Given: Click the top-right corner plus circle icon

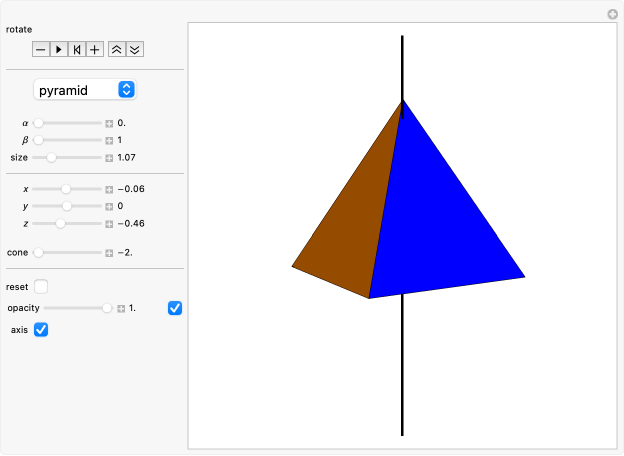Looking at the screenshot, I should [x=613, y=14].
